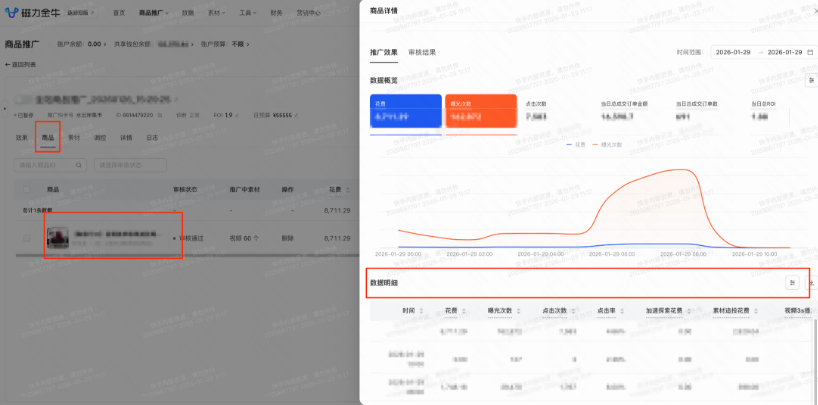Switch to the 调控 tab
The height and width of the screenshot is (405, 818).
pos(100,138)
